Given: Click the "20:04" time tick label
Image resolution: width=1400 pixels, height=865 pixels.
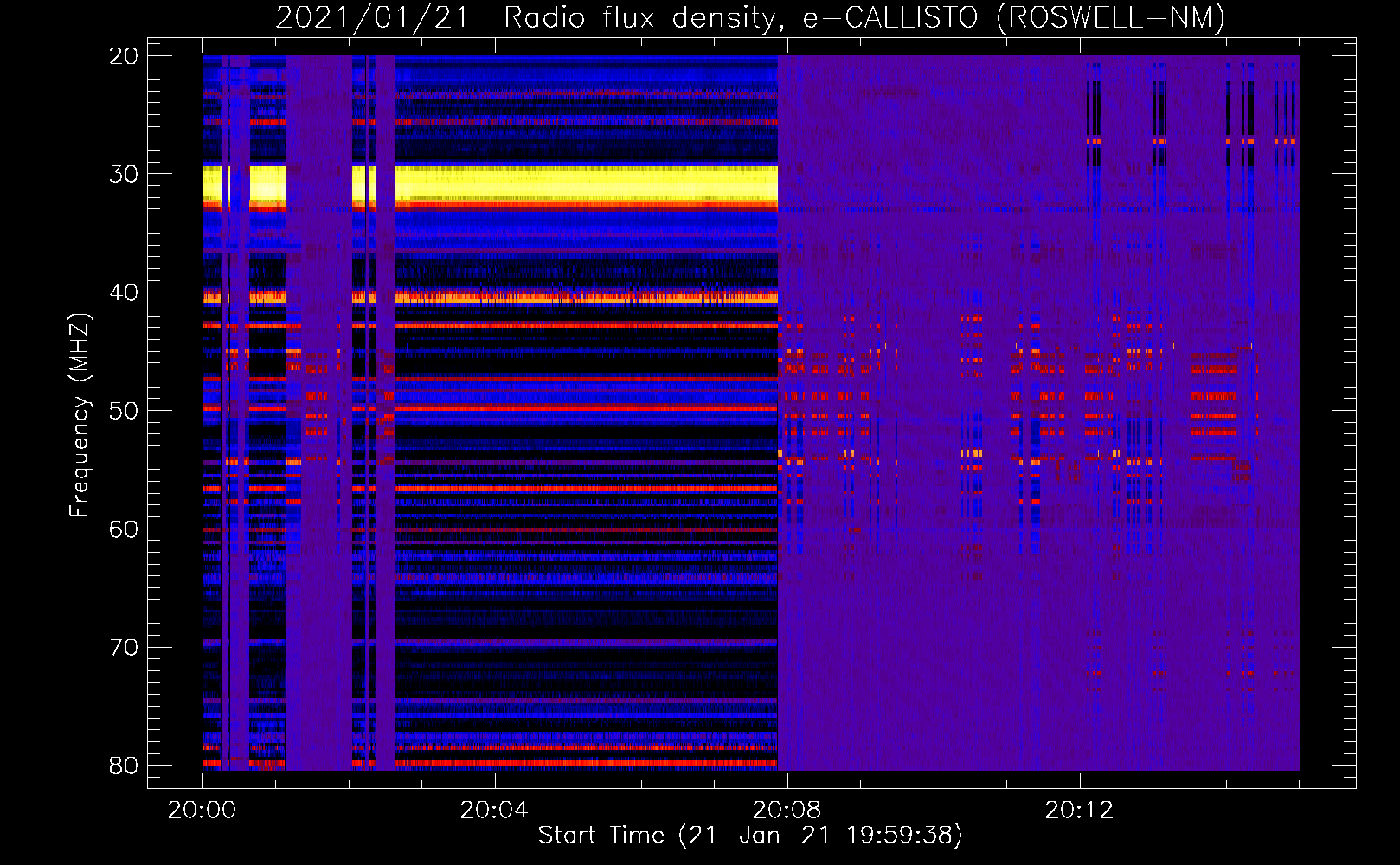Looking at the screenshot, I should click(494, 811).
